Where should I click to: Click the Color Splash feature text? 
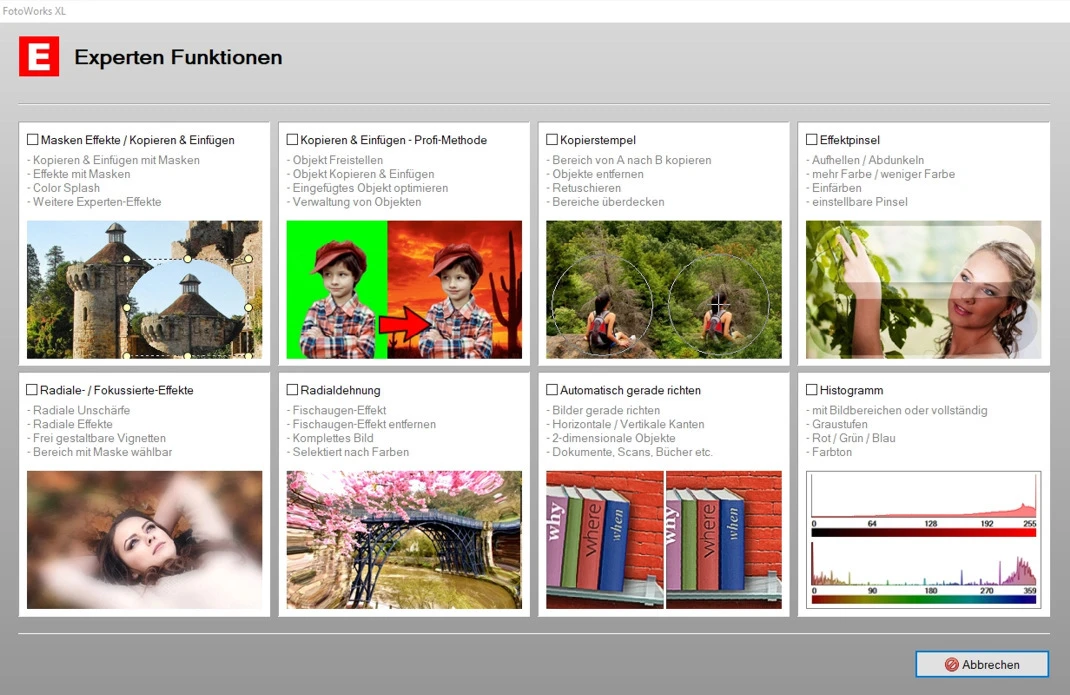pyautogui.click(x=66, y=188)
